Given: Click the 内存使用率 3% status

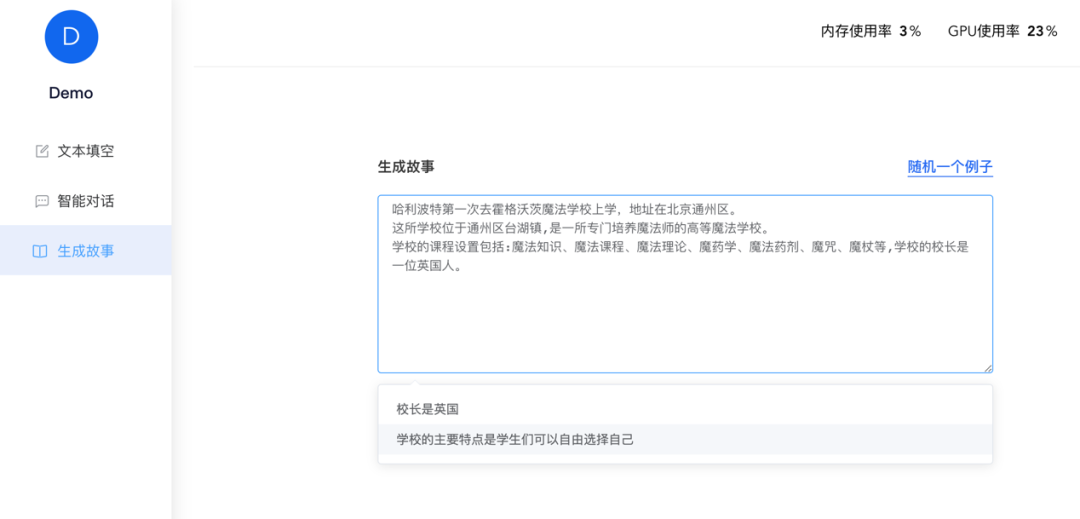Looking at the screenshot, I should click(x=871, y=31).
